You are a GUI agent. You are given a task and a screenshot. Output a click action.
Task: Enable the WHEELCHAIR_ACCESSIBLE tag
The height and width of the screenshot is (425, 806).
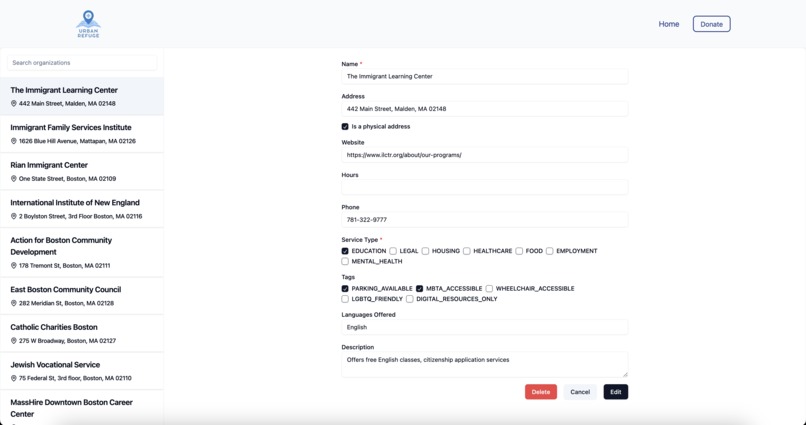tap(489, 289)
